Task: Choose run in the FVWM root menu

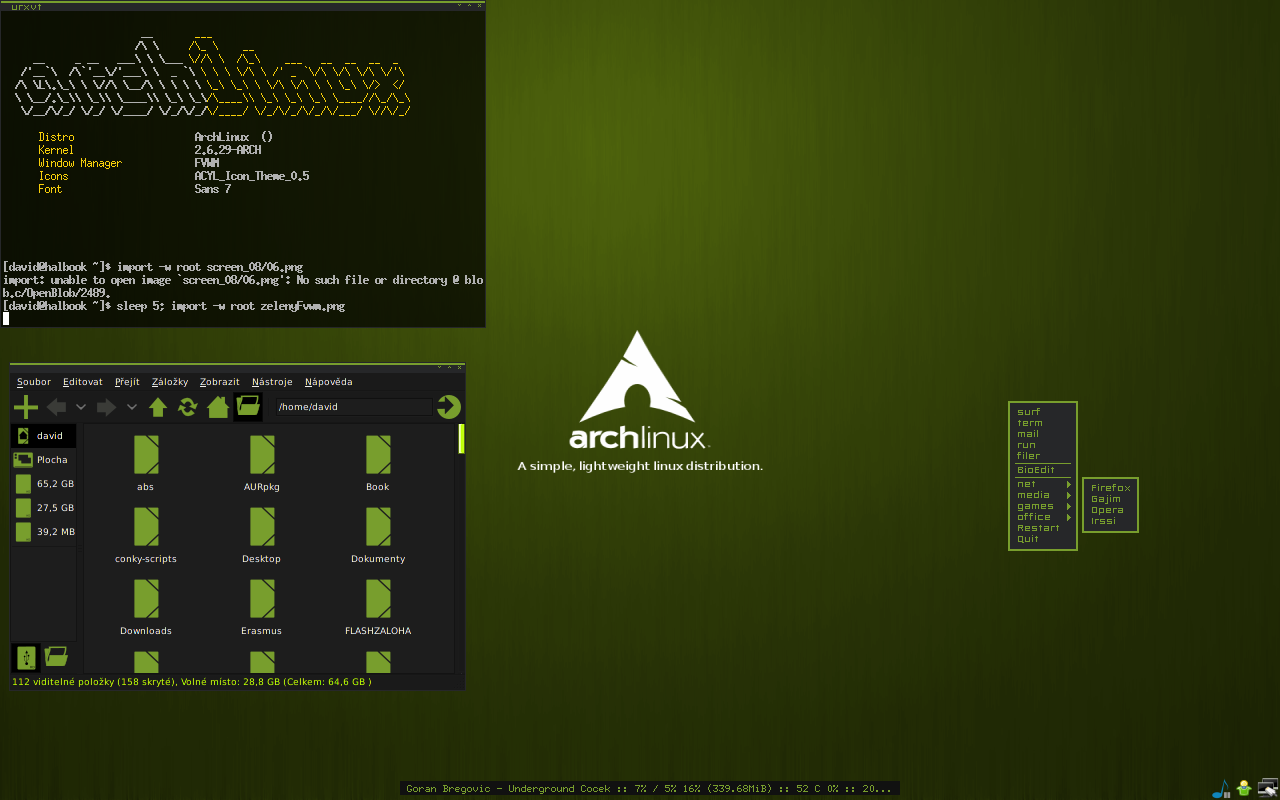Action: tap(1027, 445)
